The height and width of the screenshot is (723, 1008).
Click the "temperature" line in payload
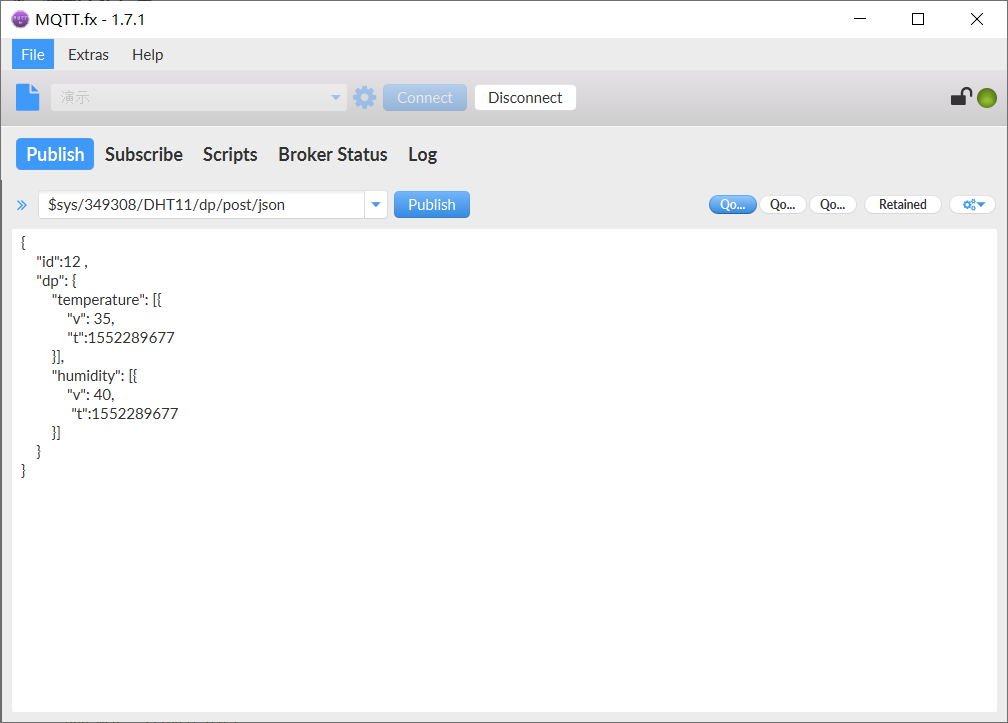pos(107,300)
